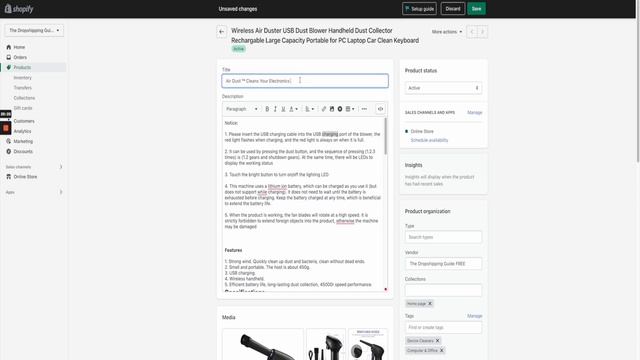640x360 pixels.
Task: Go to previous product arrow
Action: (x=472, y=32)
